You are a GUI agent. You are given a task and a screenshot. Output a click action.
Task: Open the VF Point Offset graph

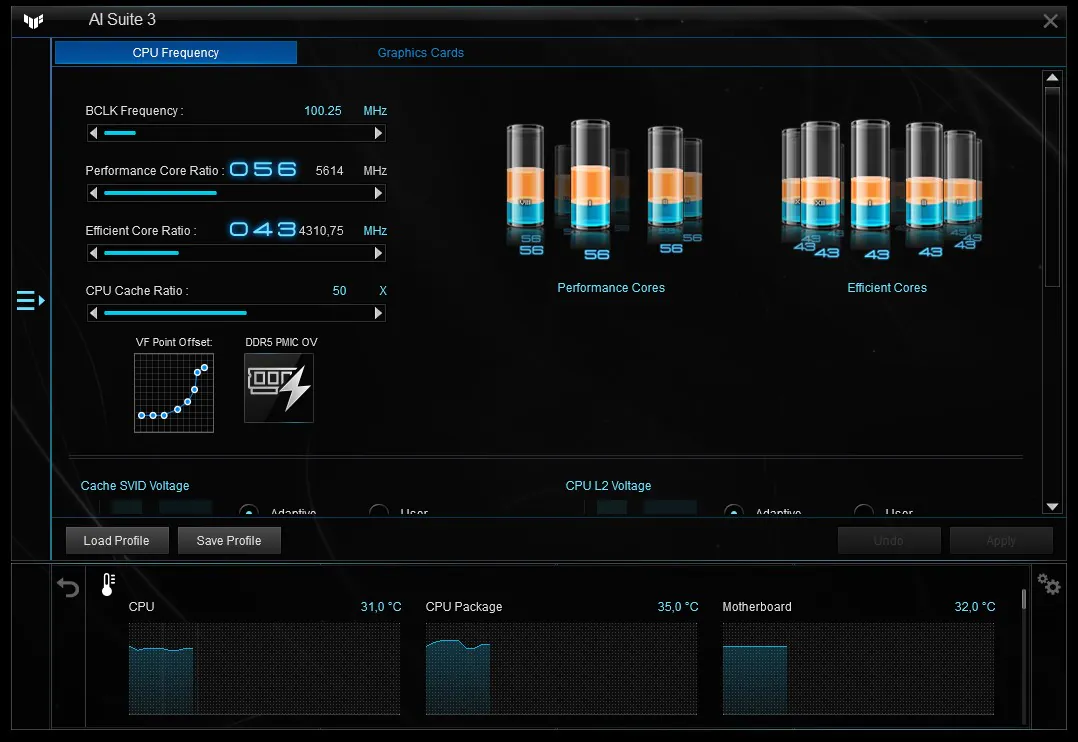[174, 393]
